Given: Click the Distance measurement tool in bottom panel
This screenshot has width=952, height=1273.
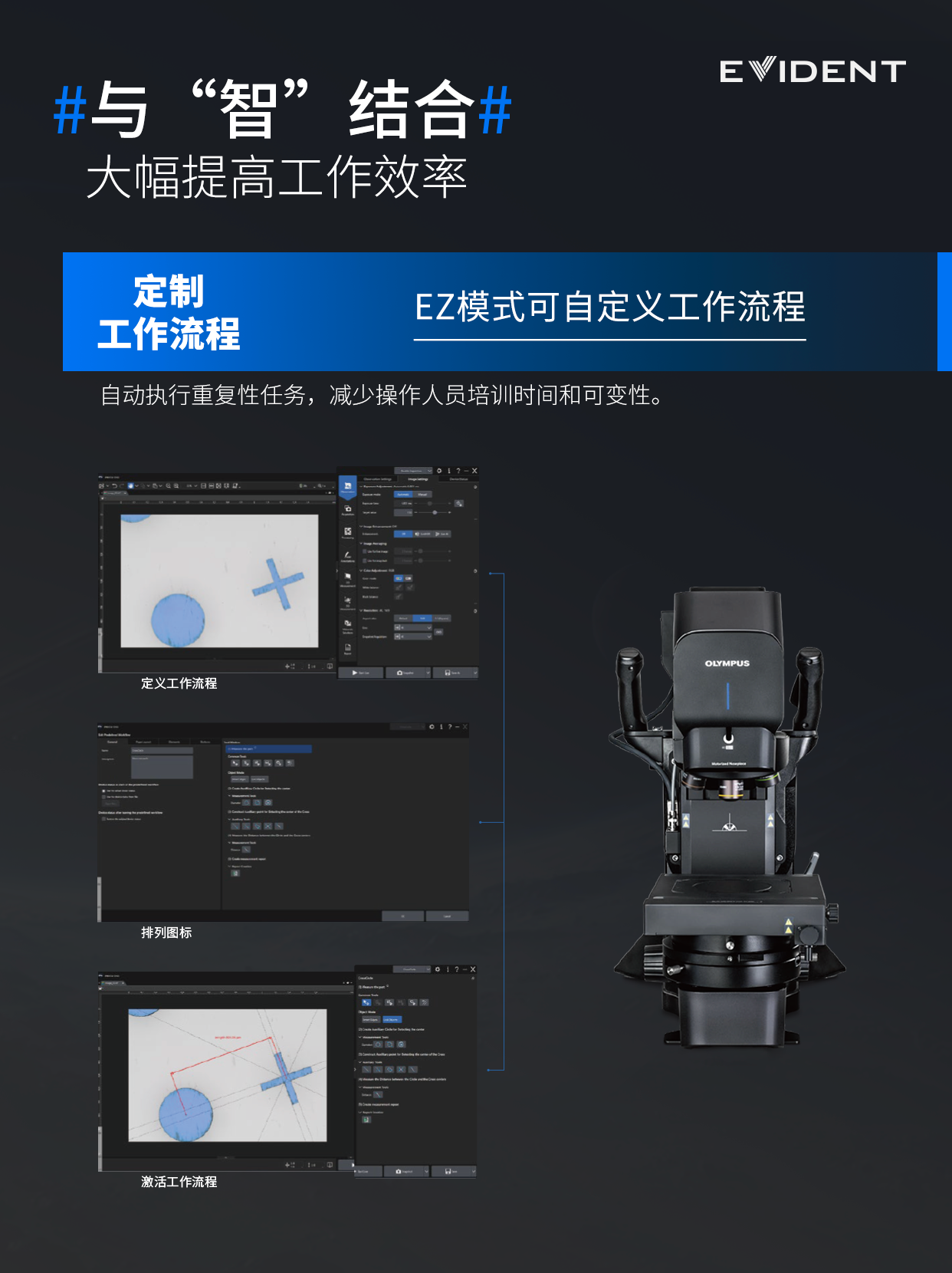Looking at the screenshot, I should pyautogui.click(x=378, y=1094).
